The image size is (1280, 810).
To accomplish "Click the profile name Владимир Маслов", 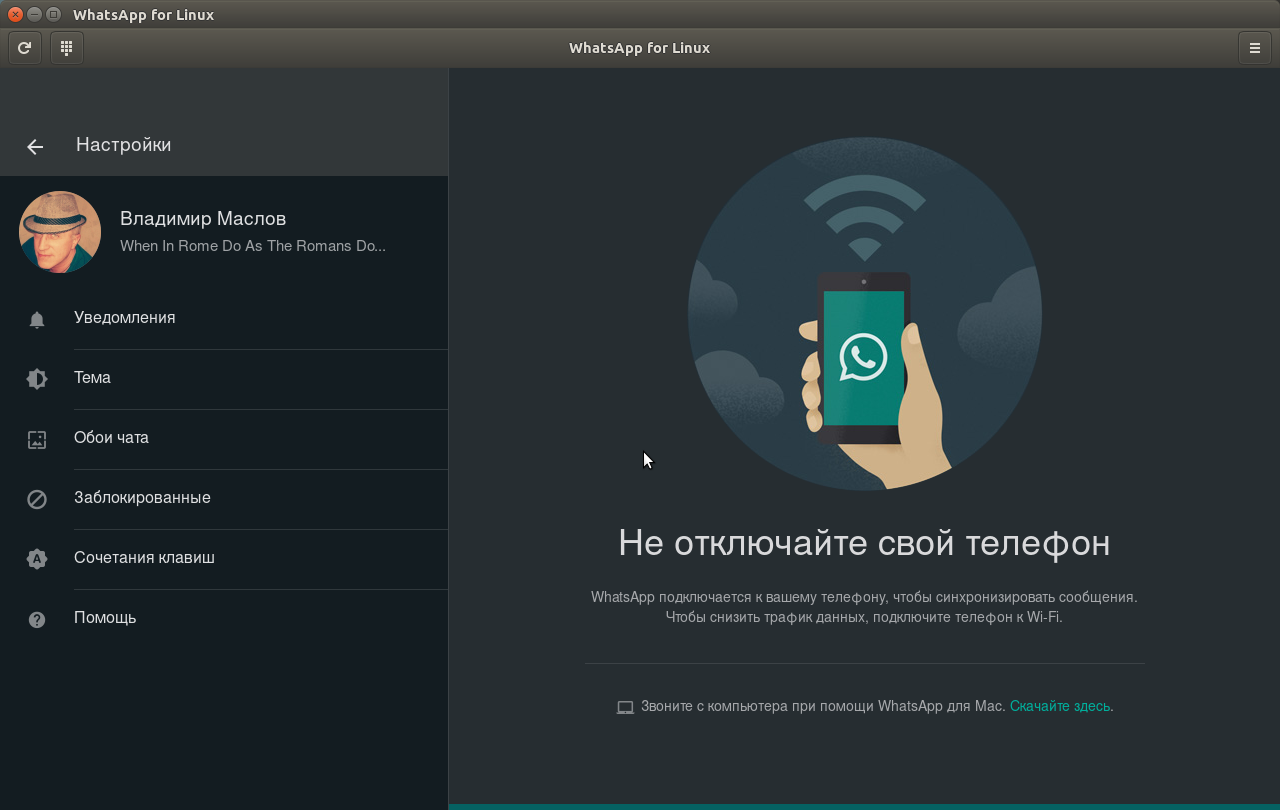I will tap(203, 218).
